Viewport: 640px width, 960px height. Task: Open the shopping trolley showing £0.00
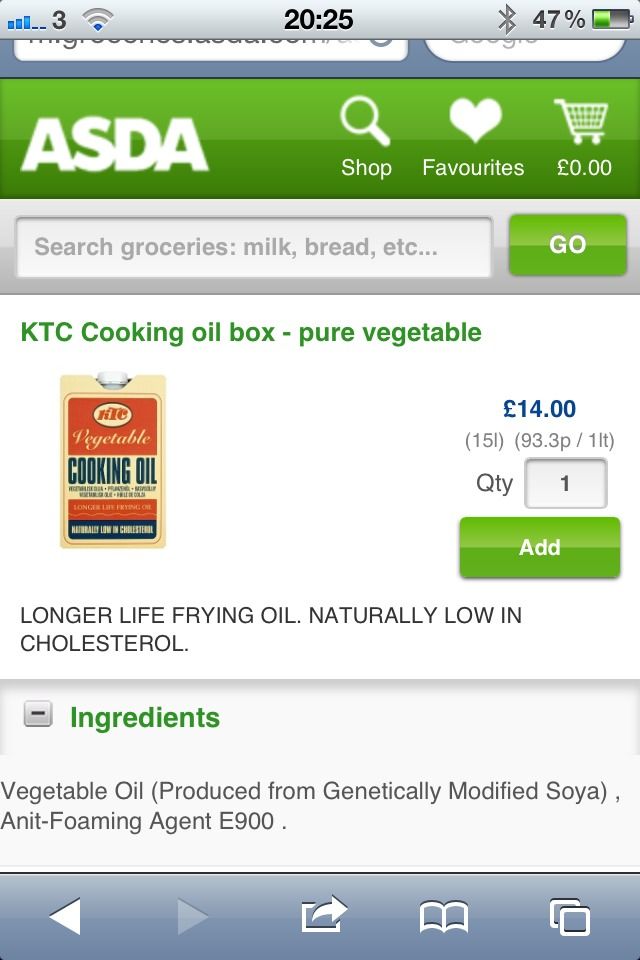[582, 121]
